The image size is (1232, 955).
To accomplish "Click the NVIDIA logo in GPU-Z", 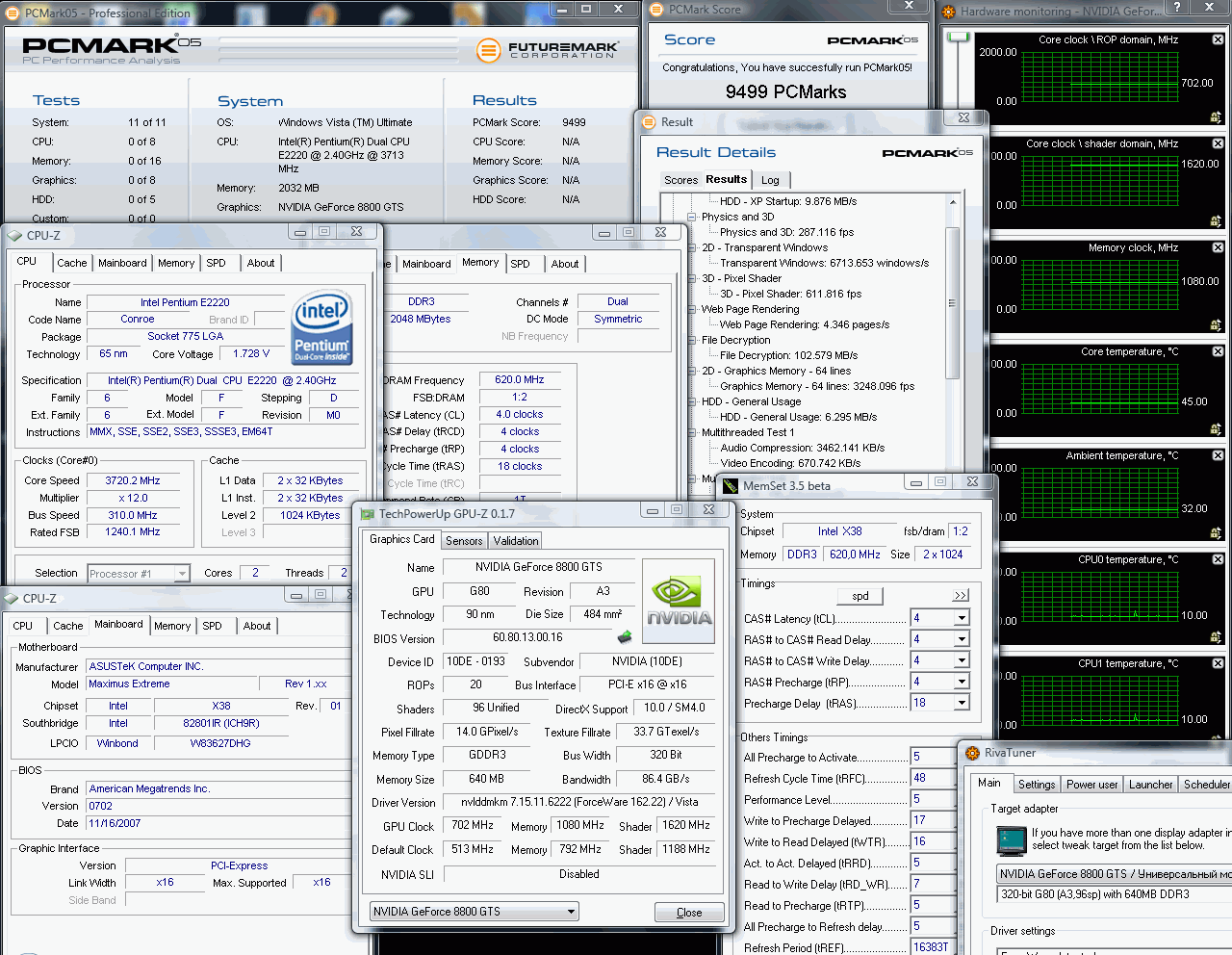I will coord(679,602).
